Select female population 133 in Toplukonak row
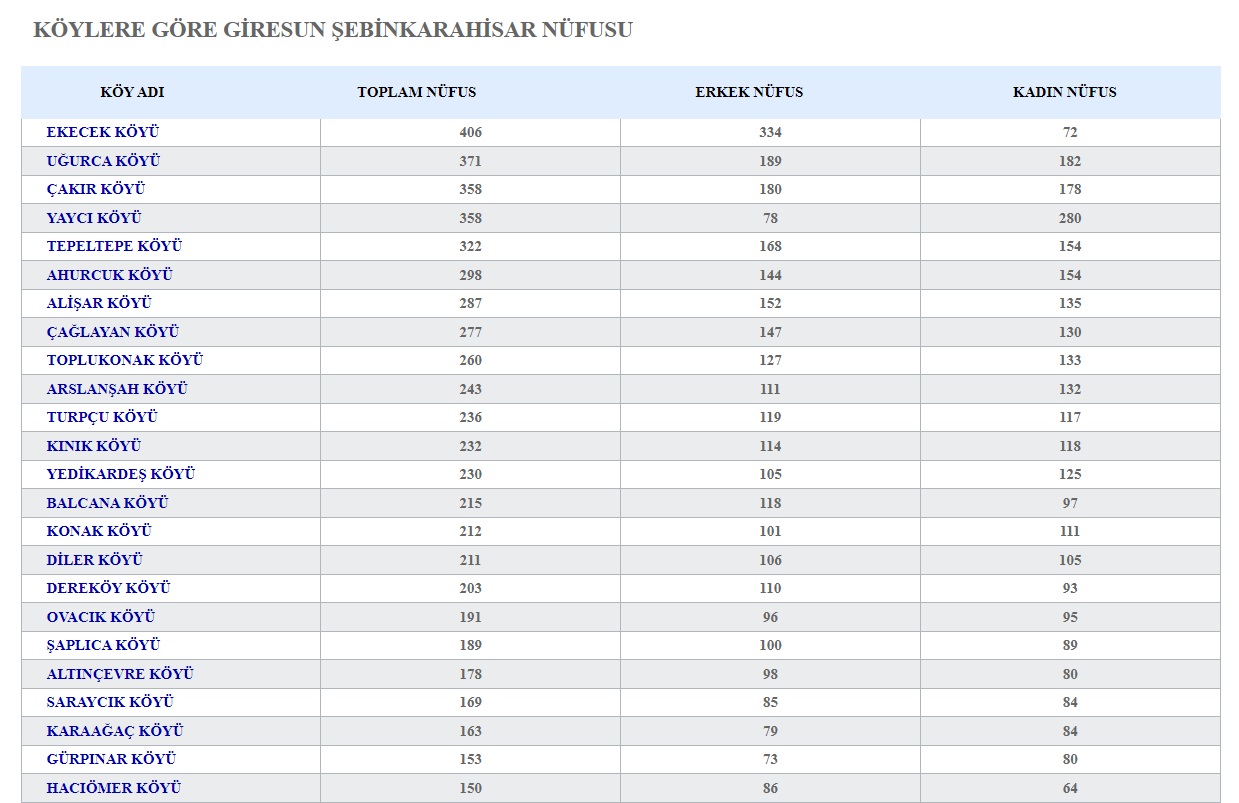The width and height of the screenshot is (1239, 803). pos(1071,360)
